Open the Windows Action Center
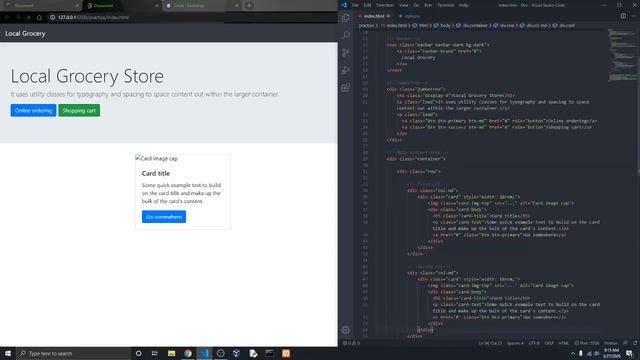This screenshot has width=640, height=360. click(630, 353)
